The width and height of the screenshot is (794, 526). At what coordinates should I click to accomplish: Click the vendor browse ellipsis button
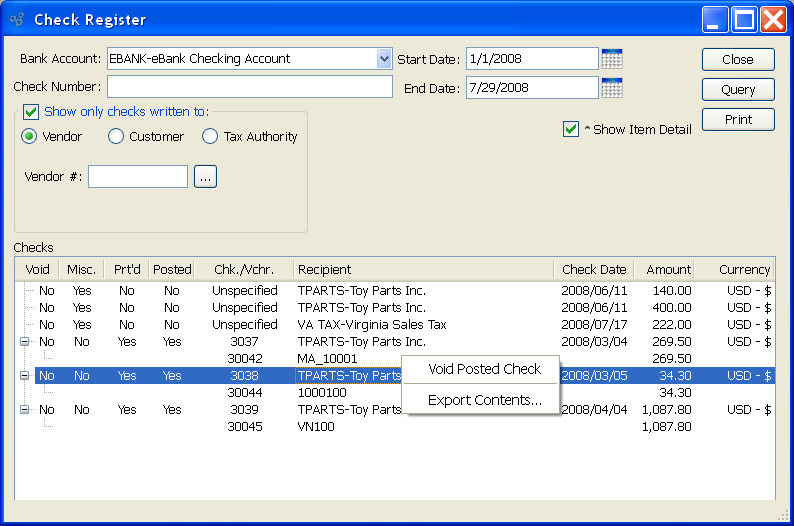(x=205, y=177)
